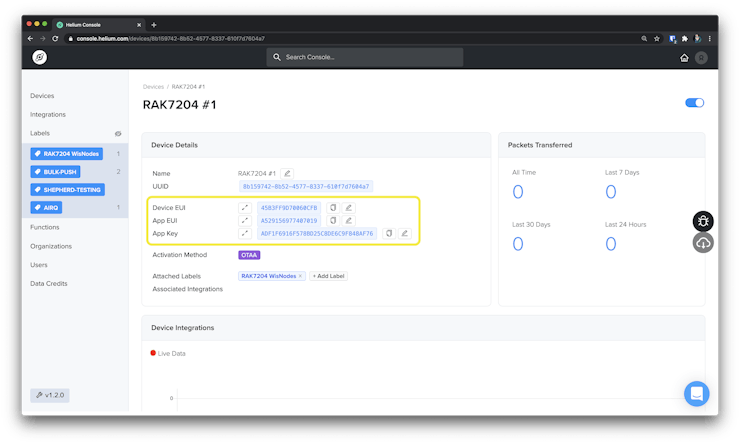
Task: Click the v1.2.0 version badge
Action: pos(50,395)
